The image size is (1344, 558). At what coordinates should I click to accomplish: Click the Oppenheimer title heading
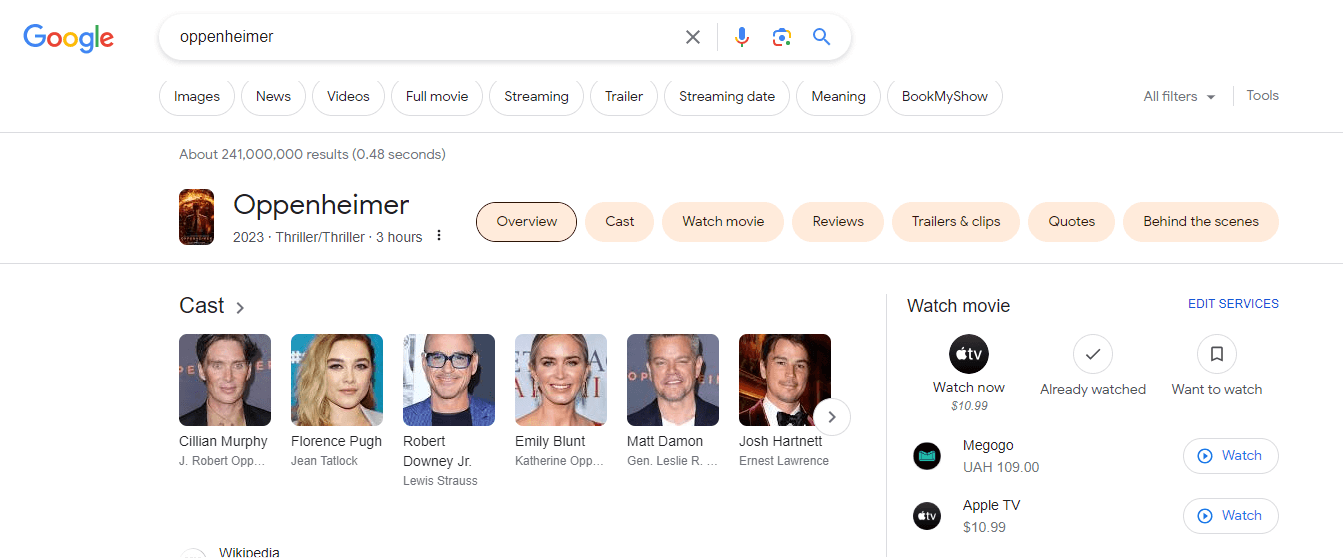tap(321, 205)
